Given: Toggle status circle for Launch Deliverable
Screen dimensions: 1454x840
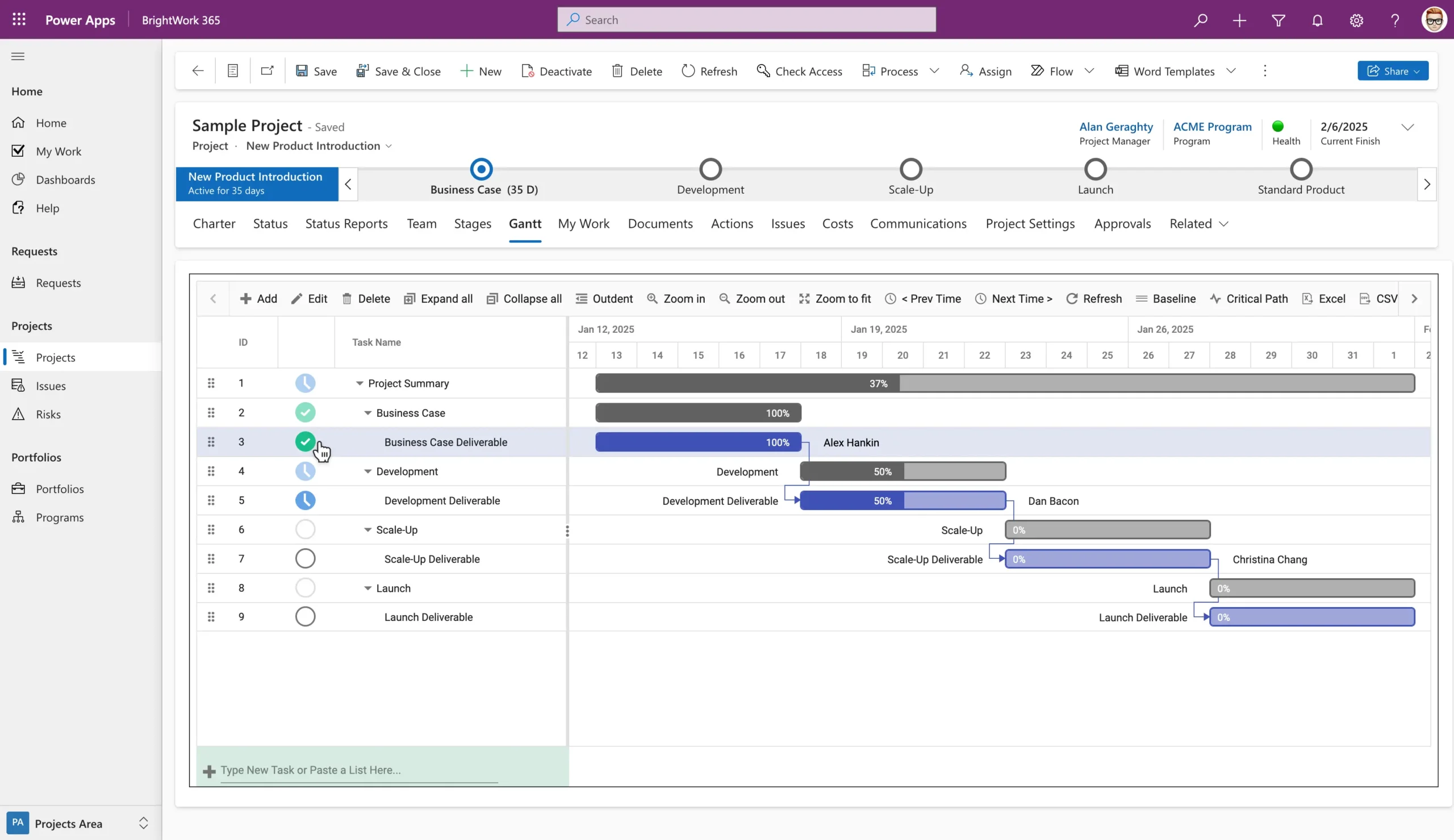Looking at the screenshot, I should (x=305, y=617).
